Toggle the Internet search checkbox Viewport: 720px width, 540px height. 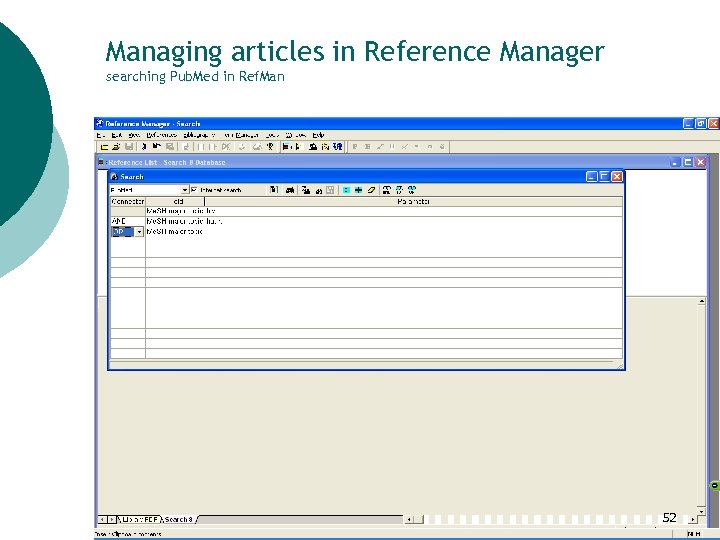194,190
